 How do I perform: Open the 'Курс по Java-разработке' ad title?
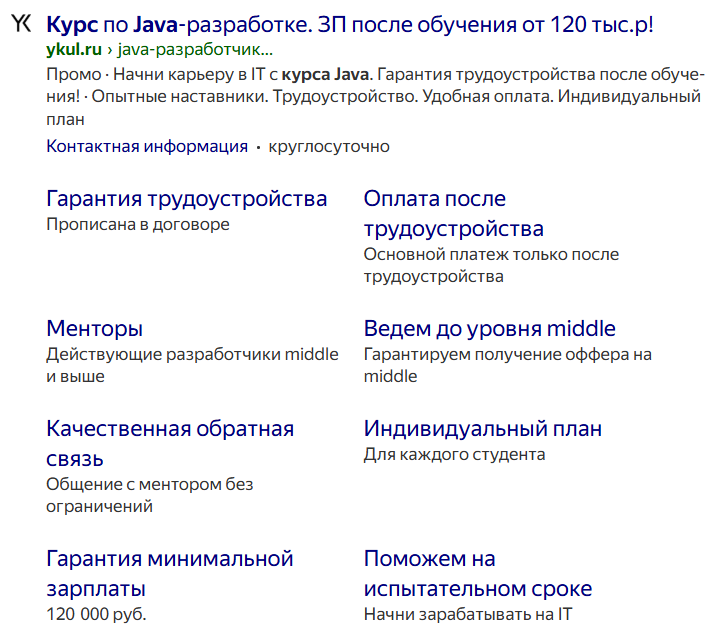350,24
